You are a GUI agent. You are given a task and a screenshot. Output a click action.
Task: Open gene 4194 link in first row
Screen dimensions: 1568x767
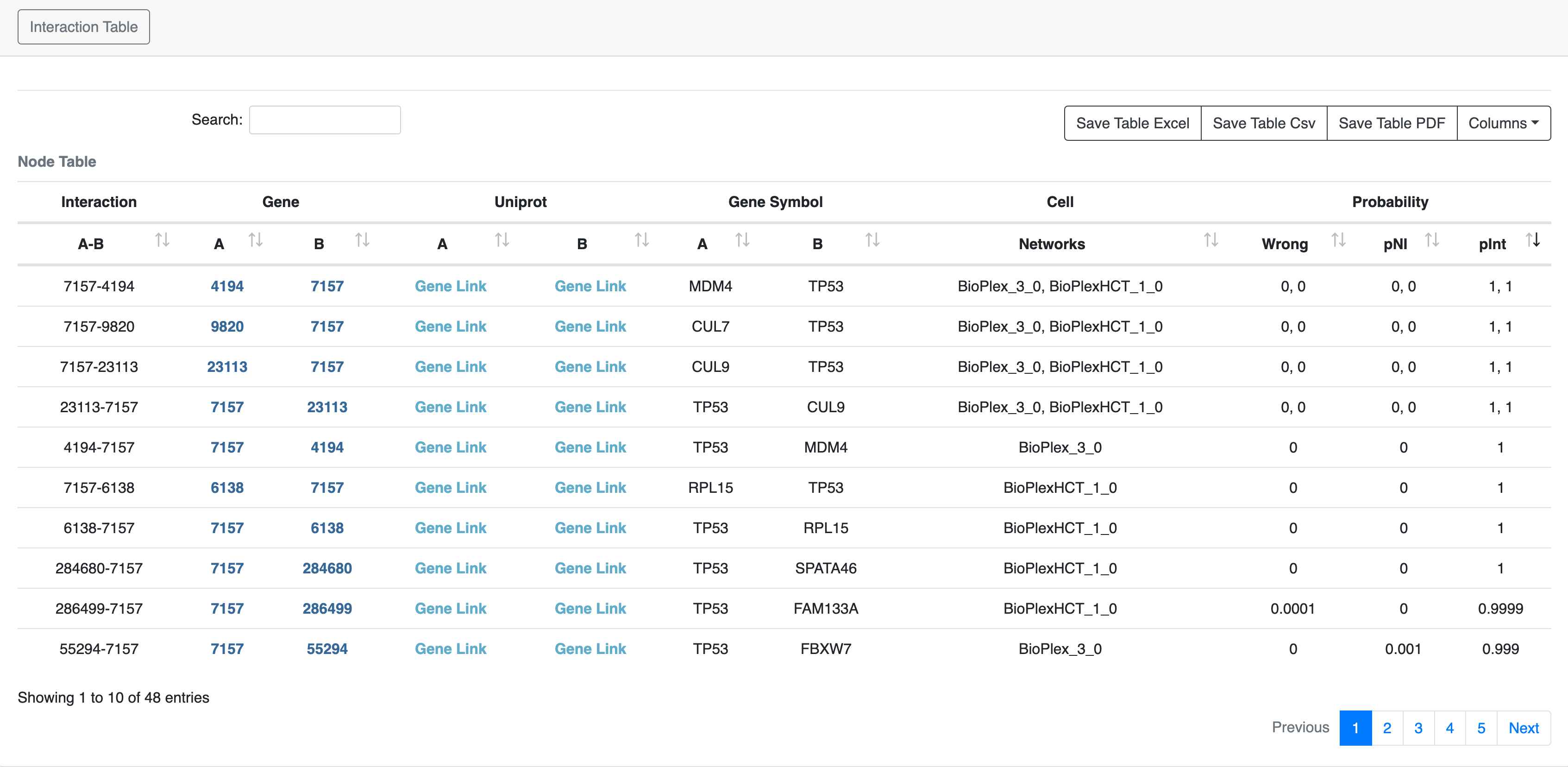tap(227, 286)
